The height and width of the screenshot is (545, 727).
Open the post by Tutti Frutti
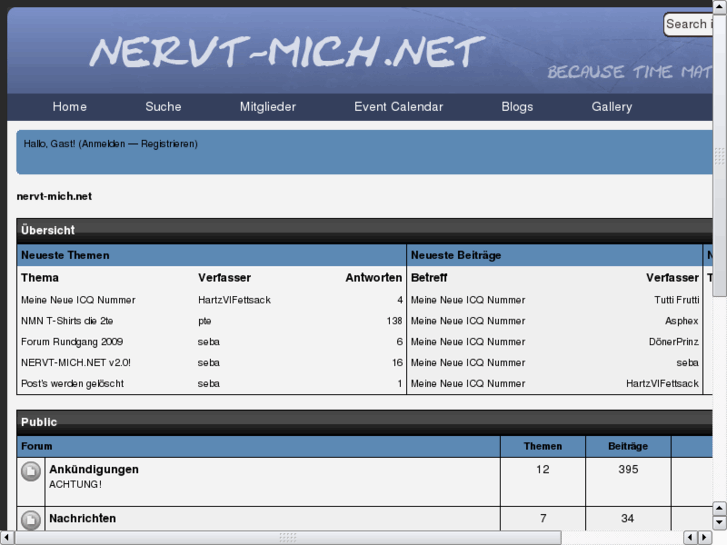468,300
